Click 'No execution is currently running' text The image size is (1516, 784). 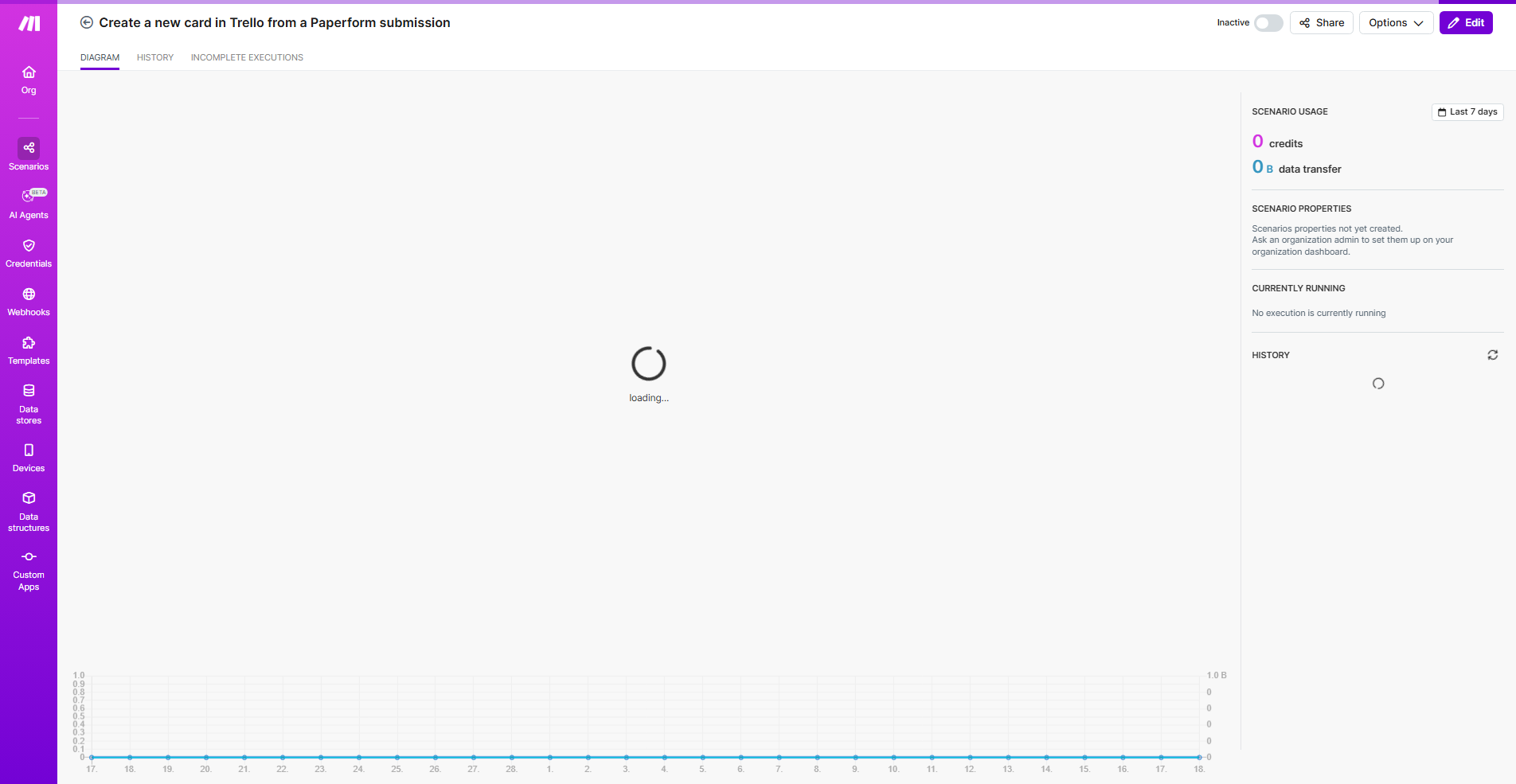click(1319, 313)
